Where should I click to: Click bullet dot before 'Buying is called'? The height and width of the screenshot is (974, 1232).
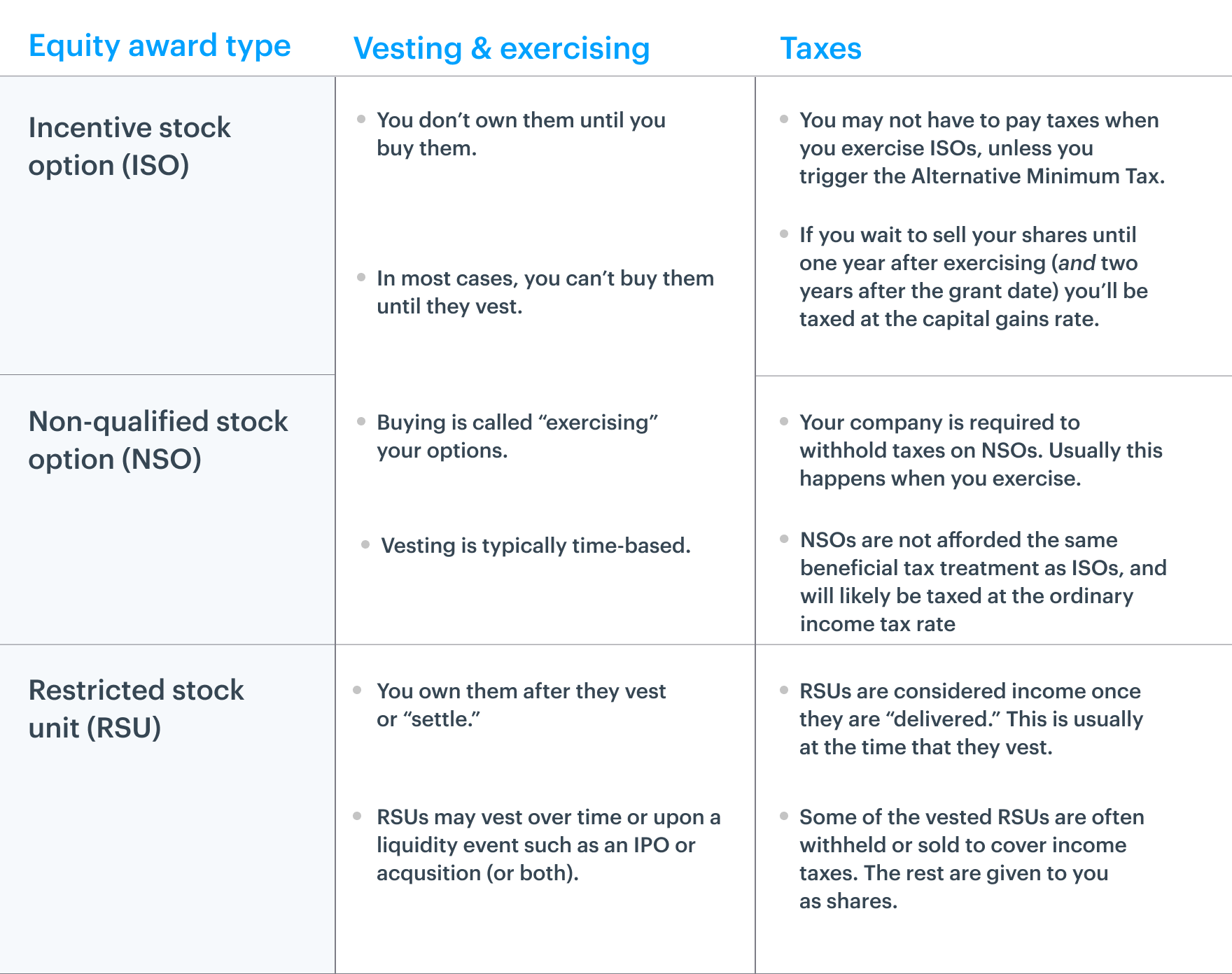point(361,421)
